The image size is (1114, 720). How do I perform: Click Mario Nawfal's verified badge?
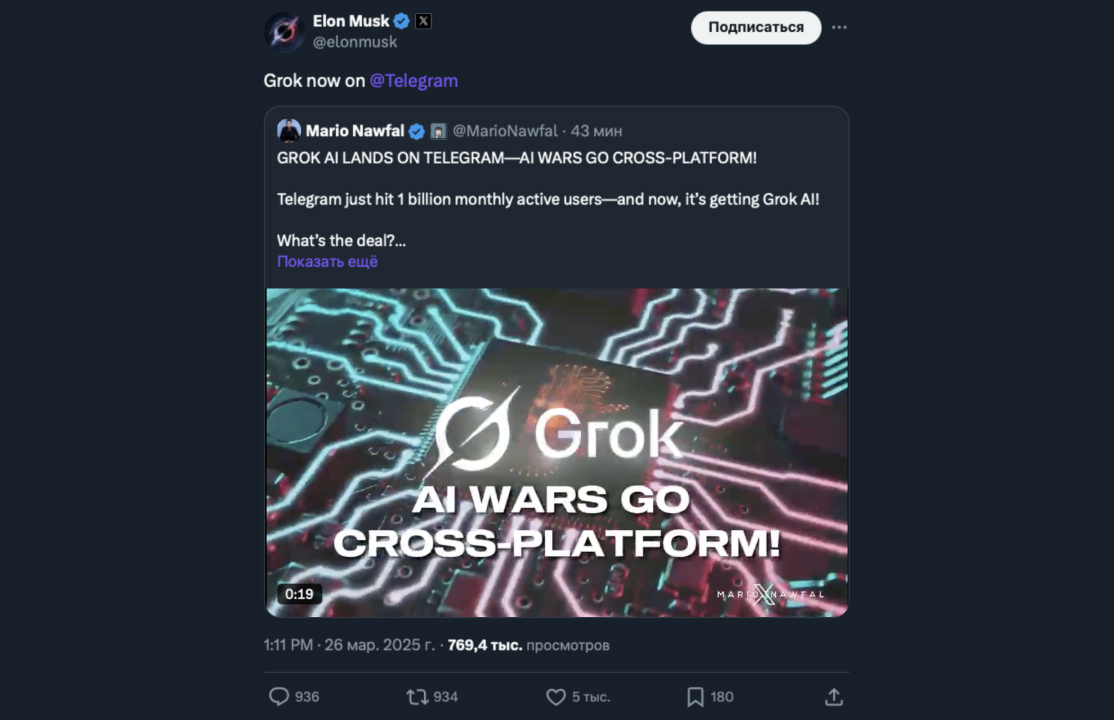tap(417, 131)
